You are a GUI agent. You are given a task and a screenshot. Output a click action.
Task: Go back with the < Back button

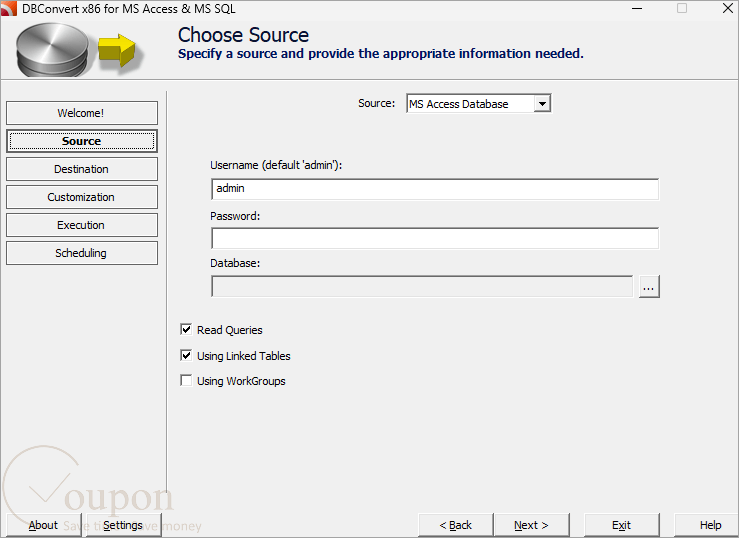(455, 525)
